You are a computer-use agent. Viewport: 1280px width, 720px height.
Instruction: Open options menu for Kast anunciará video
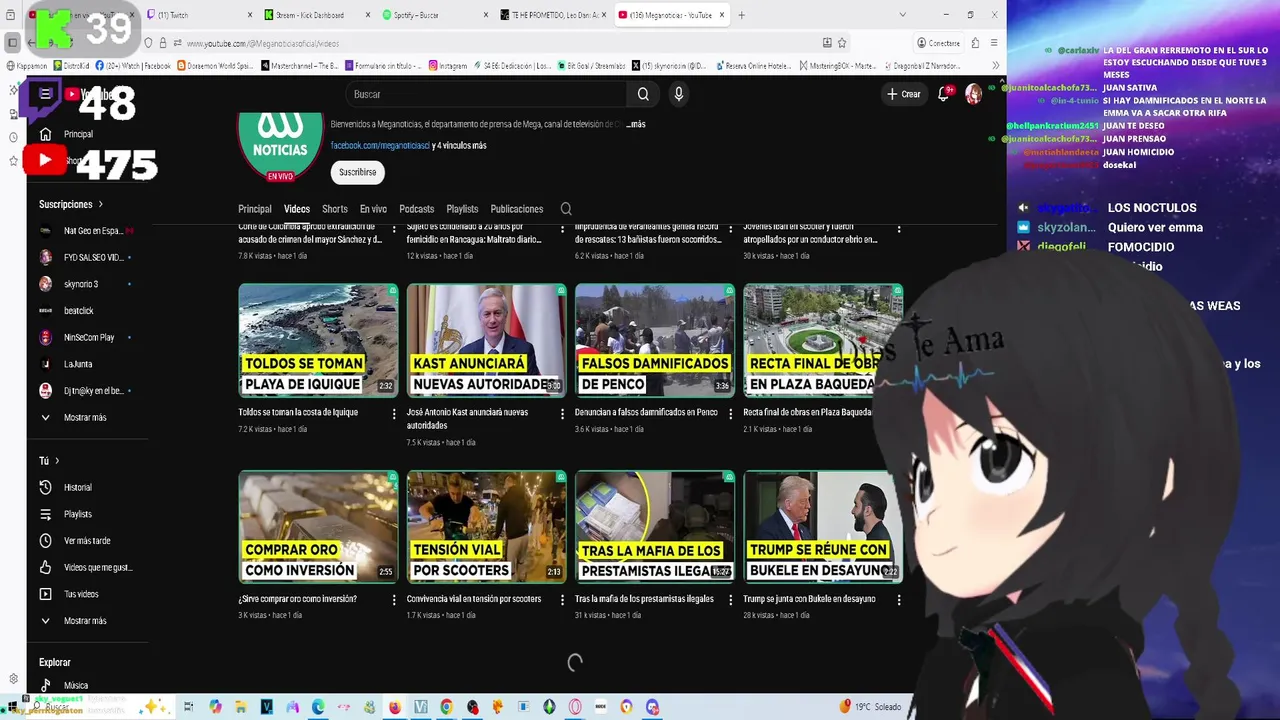(561, 413)
